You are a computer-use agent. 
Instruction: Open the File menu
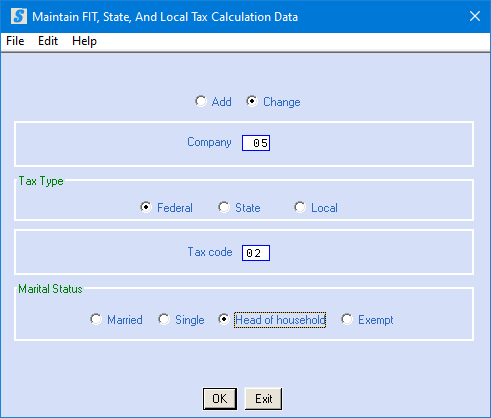[15, 41]
